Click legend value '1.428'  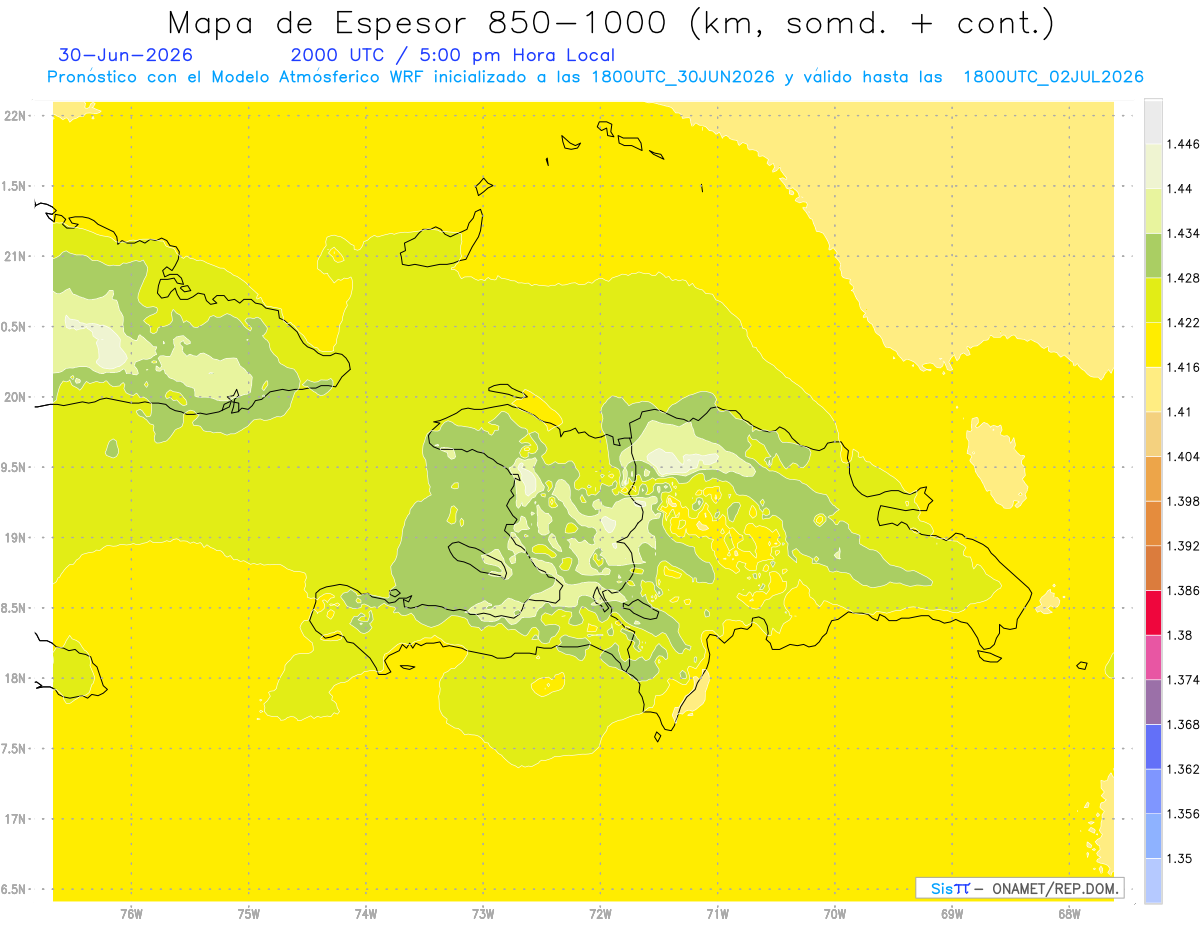(1183, 278)
